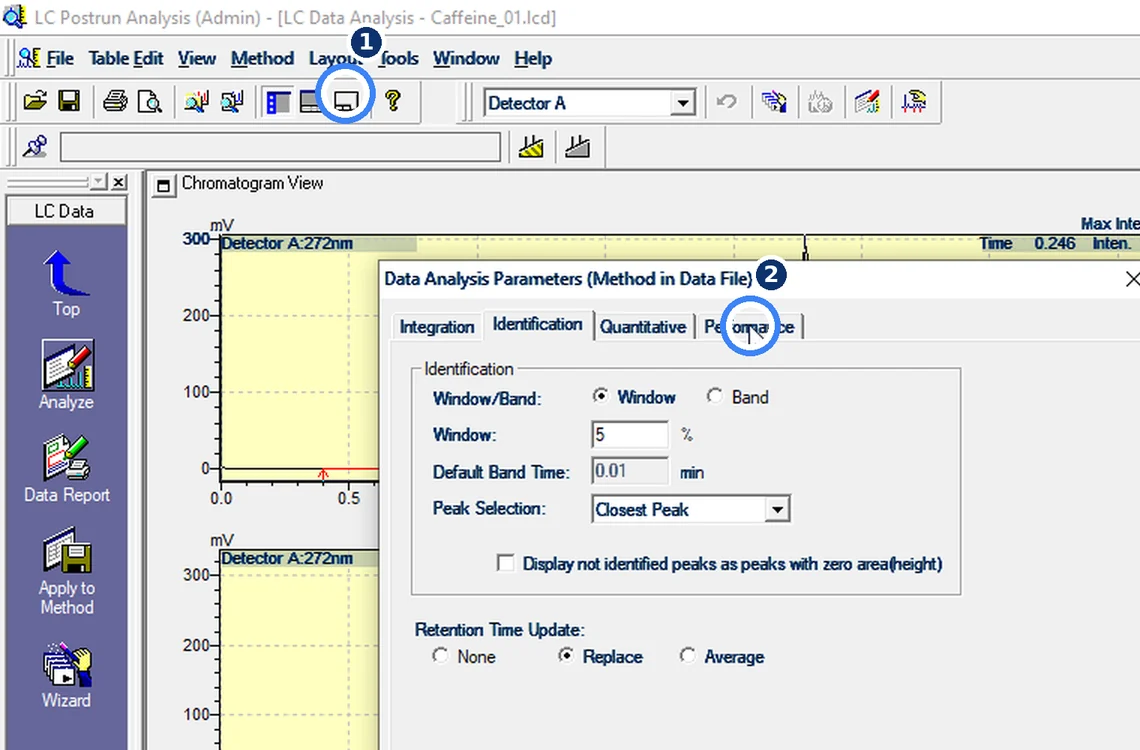Select the Window radio button for Window/Band
Screen dimensions: 1140x750
(x=600, y=396)
